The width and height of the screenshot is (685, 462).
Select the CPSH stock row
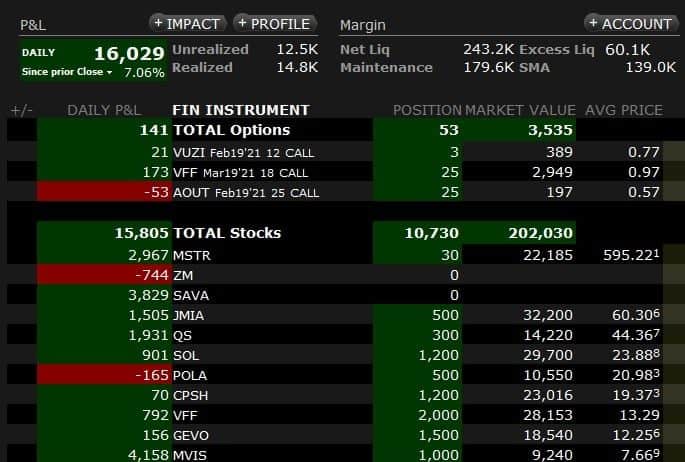pyautogui.click(x=346, y=395)
